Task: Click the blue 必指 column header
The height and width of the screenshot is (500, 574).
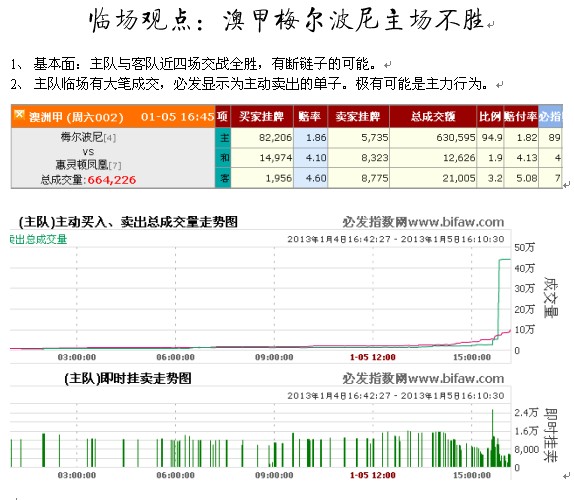Action: (x=550, y=116)
